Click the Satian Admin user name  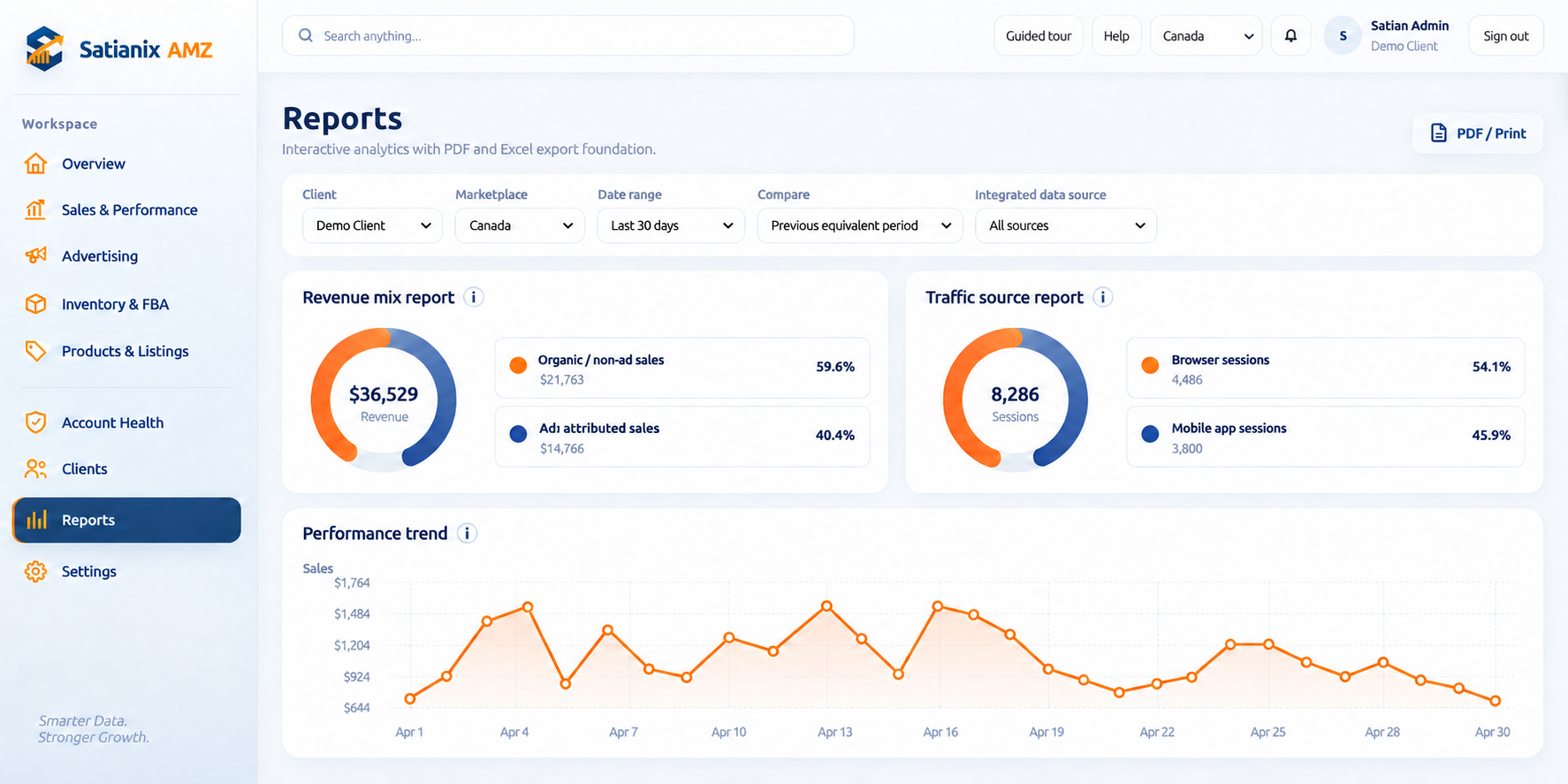[1410, 26]
